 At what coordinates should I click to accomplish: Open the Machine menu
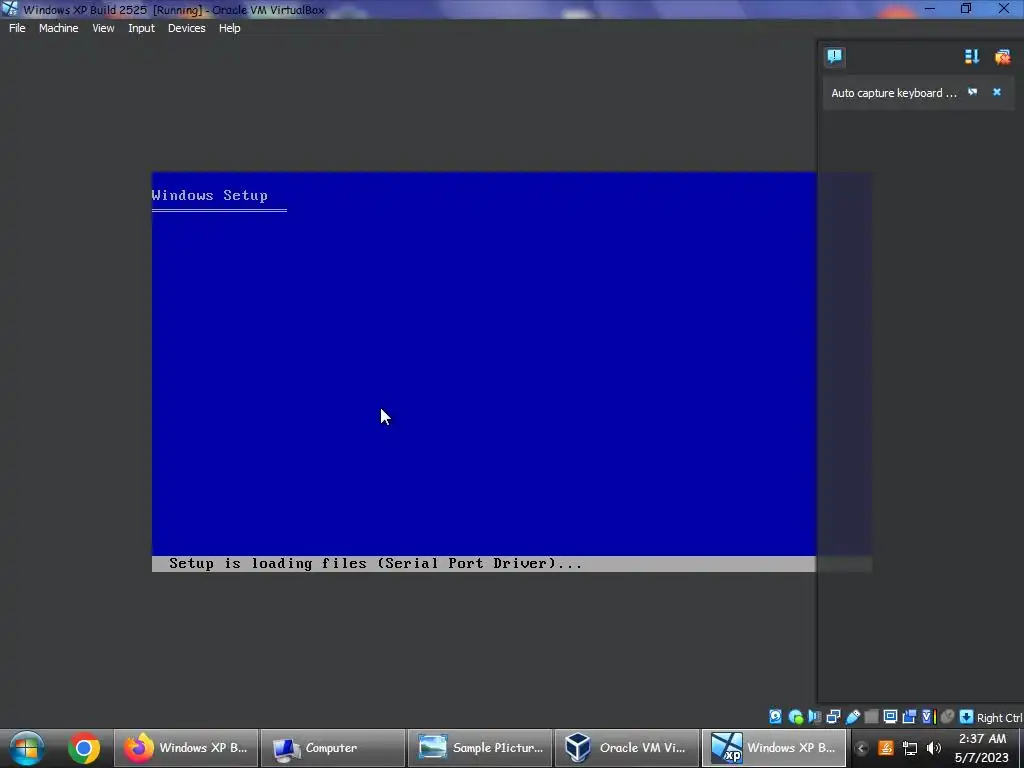coord(58,28)
